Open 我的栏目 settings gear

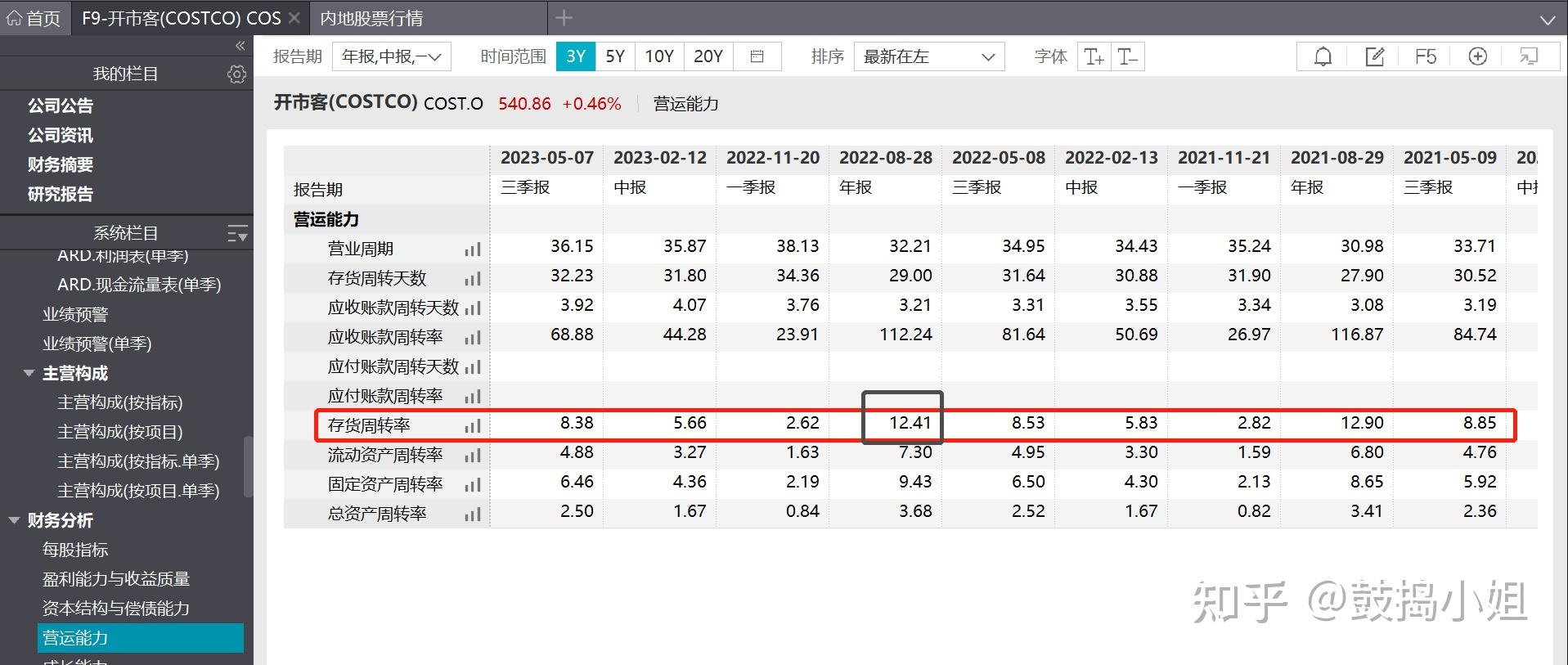(x=236, y=74)
